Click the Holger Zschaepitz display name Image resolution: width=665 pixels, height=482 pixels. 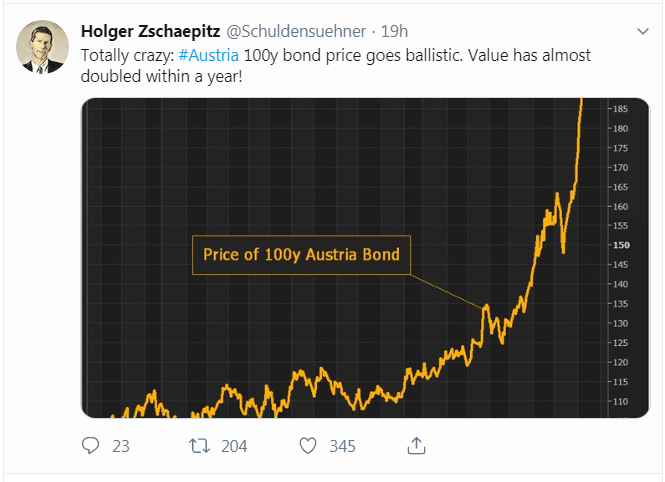tap(151, 31)
